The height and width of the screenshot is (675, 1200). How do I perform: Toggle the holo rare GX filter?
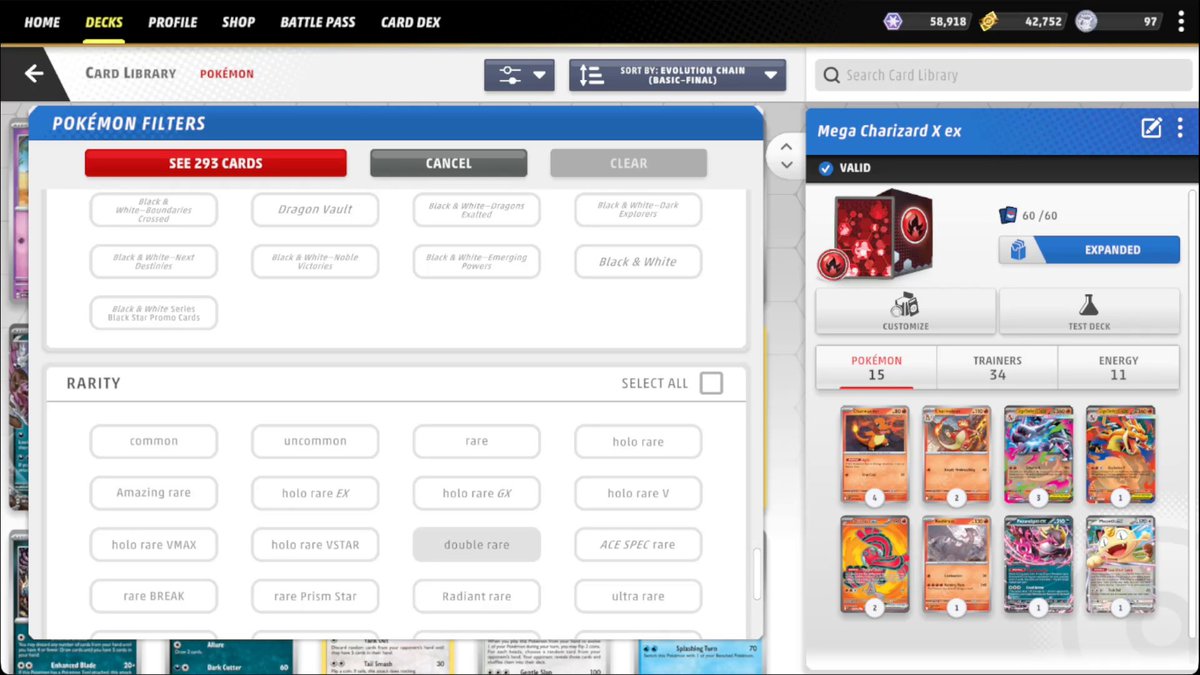pos(477,493)
